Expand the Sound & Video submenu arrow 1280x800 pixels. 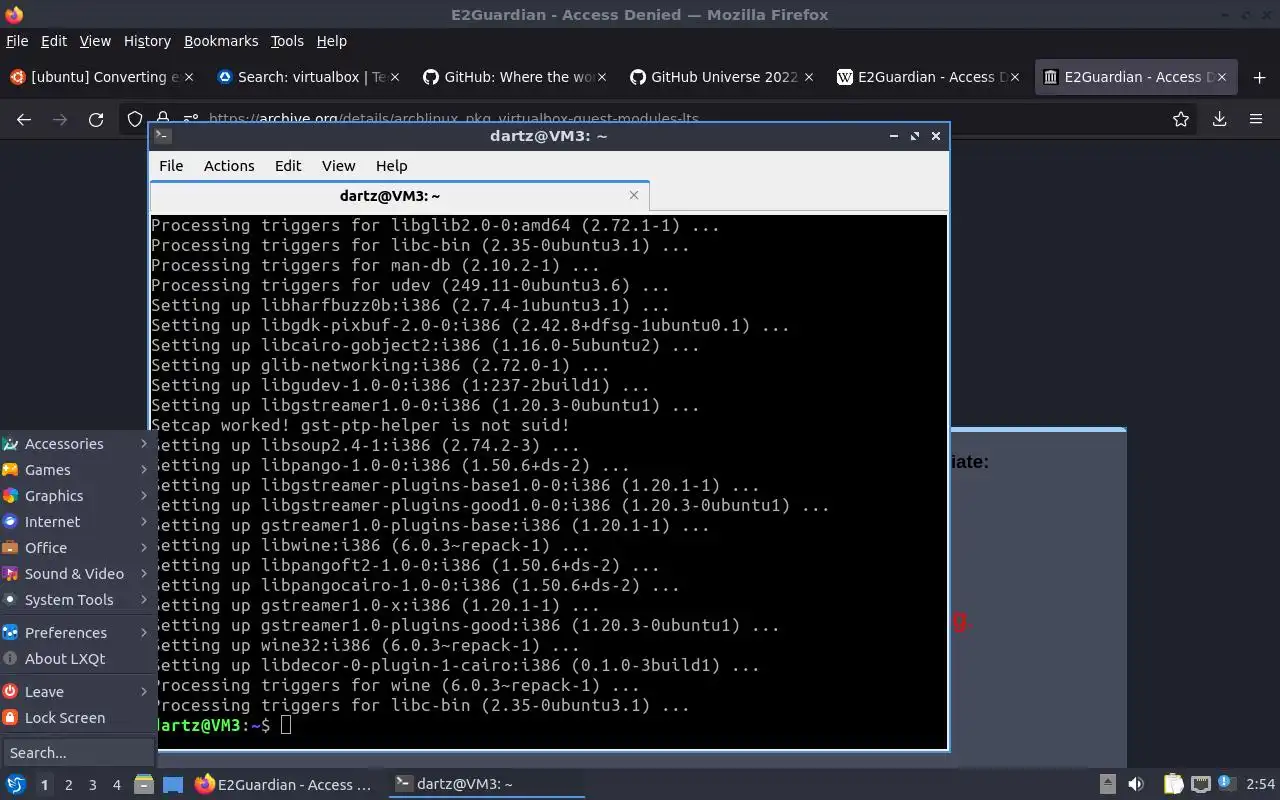point(144,574)
